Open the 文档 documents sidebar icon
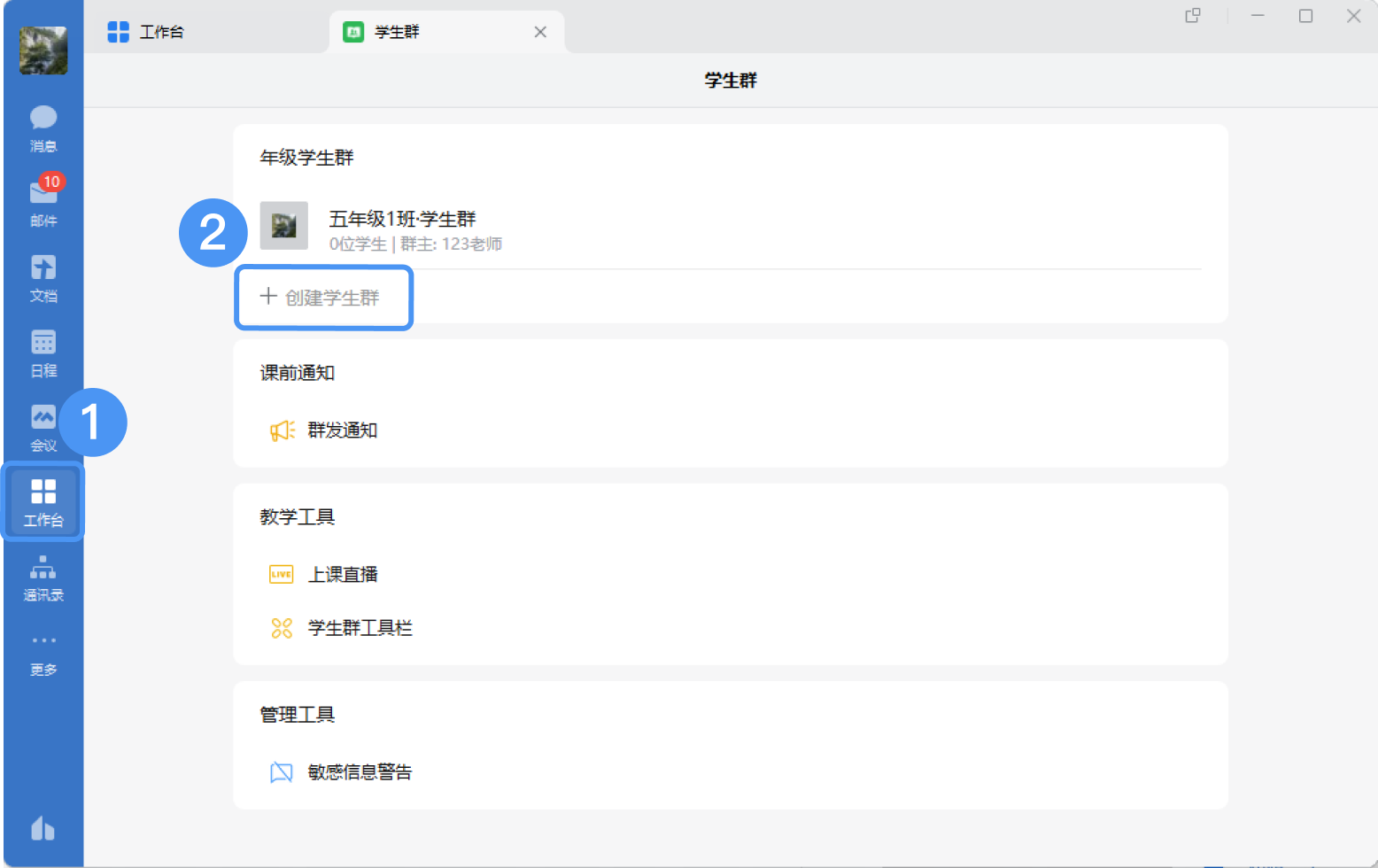The height and width of the screenshot is (868, 1378). click(43, 277)
